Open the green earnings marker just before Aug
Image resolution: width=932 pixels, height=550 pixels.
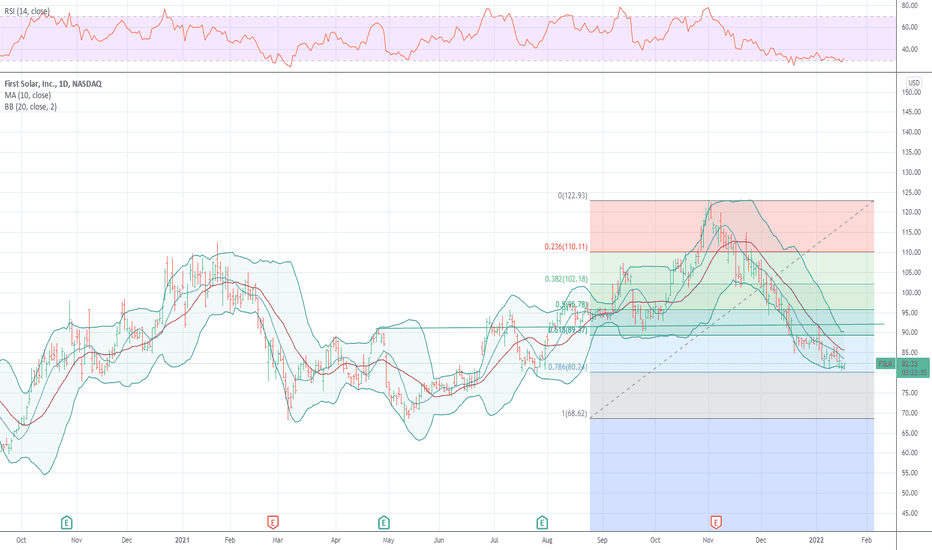click(x=542, y=523)
